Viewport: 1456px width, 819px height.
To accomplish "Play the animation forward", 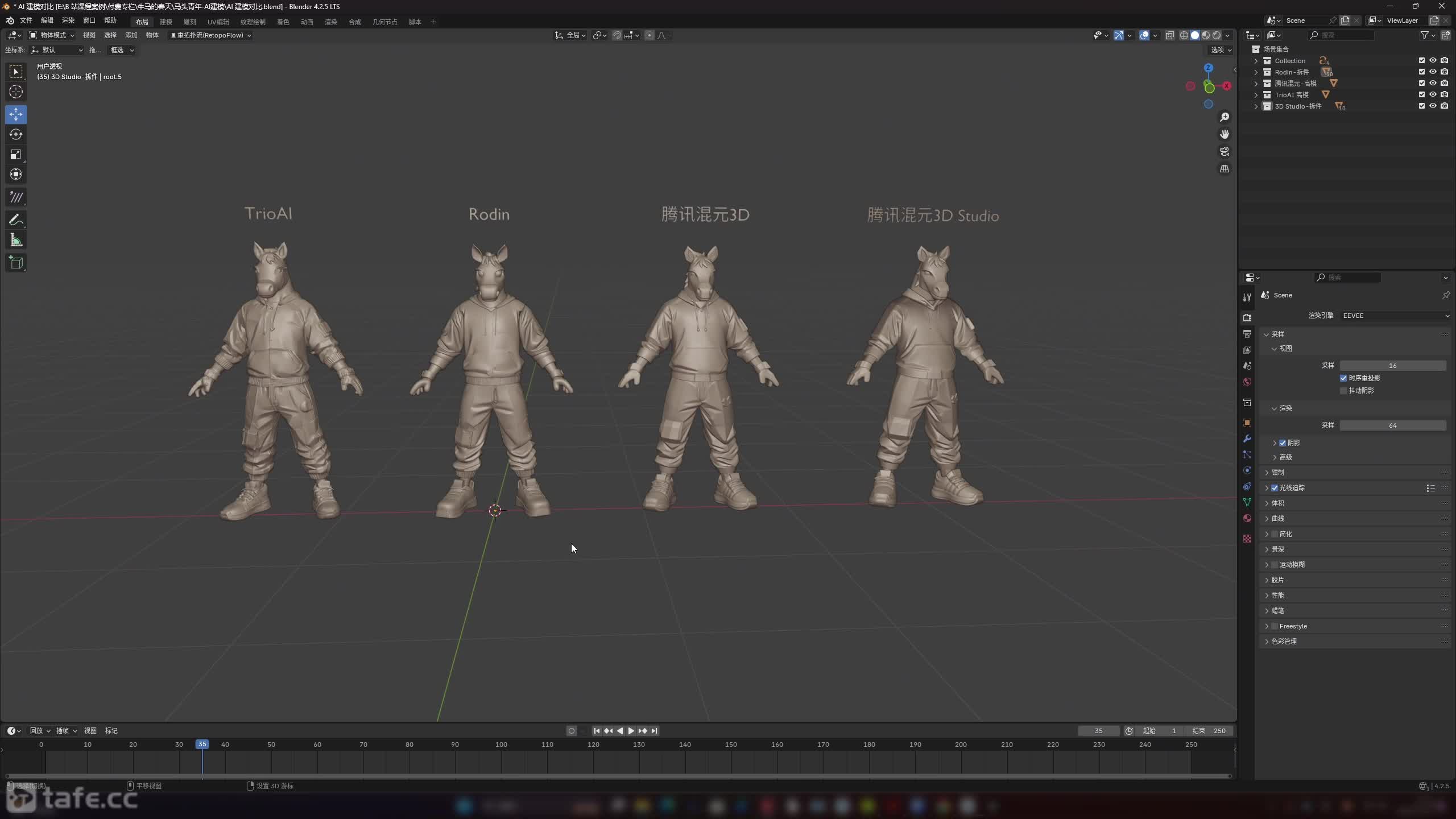I will point(631,731).
